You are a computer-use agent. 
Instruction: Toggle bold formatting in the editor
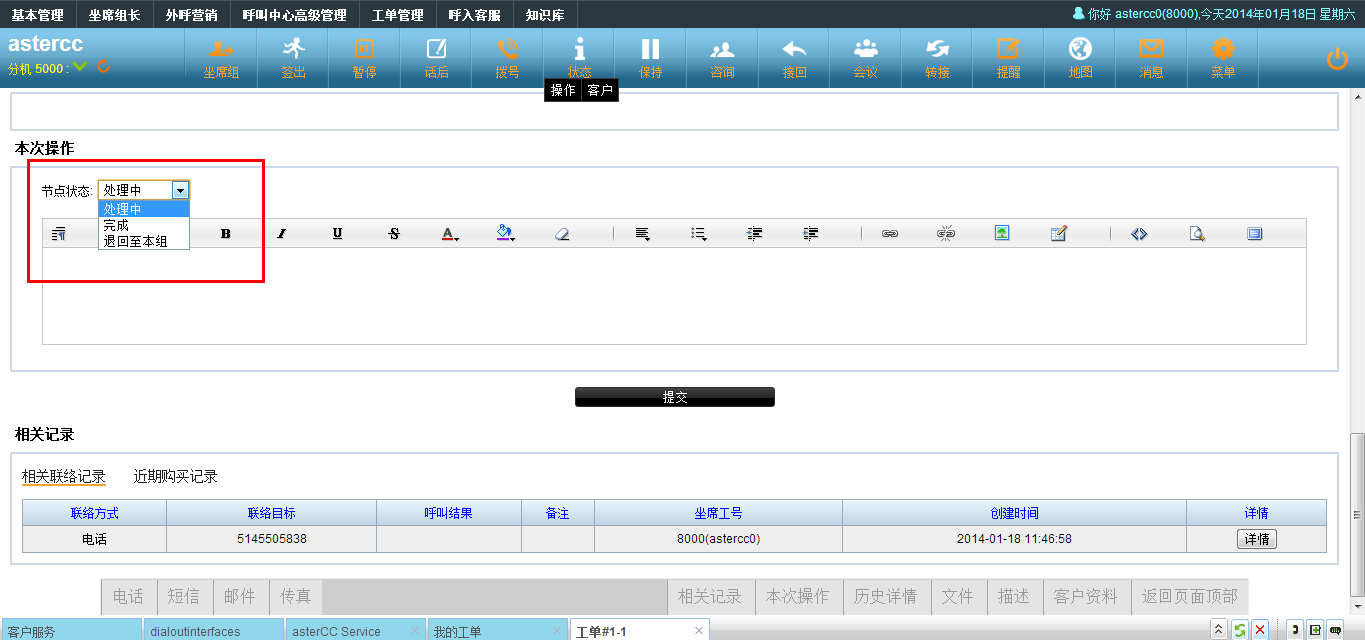[226, 234]
